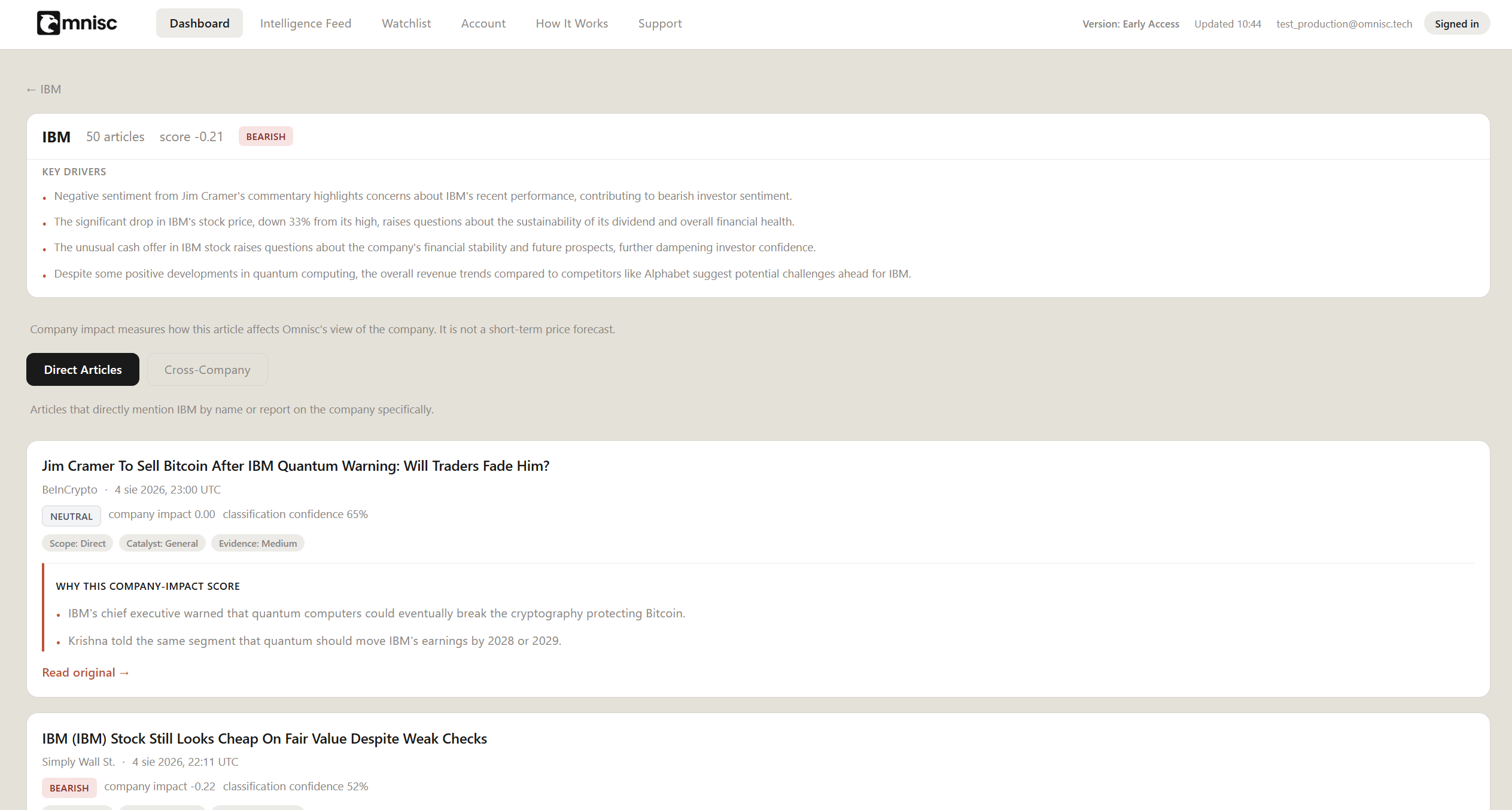This screenshot has height=810, width=1512.
Task: Open the Jim Cramer Bitcoin article title
Action: tap(296, 466)
